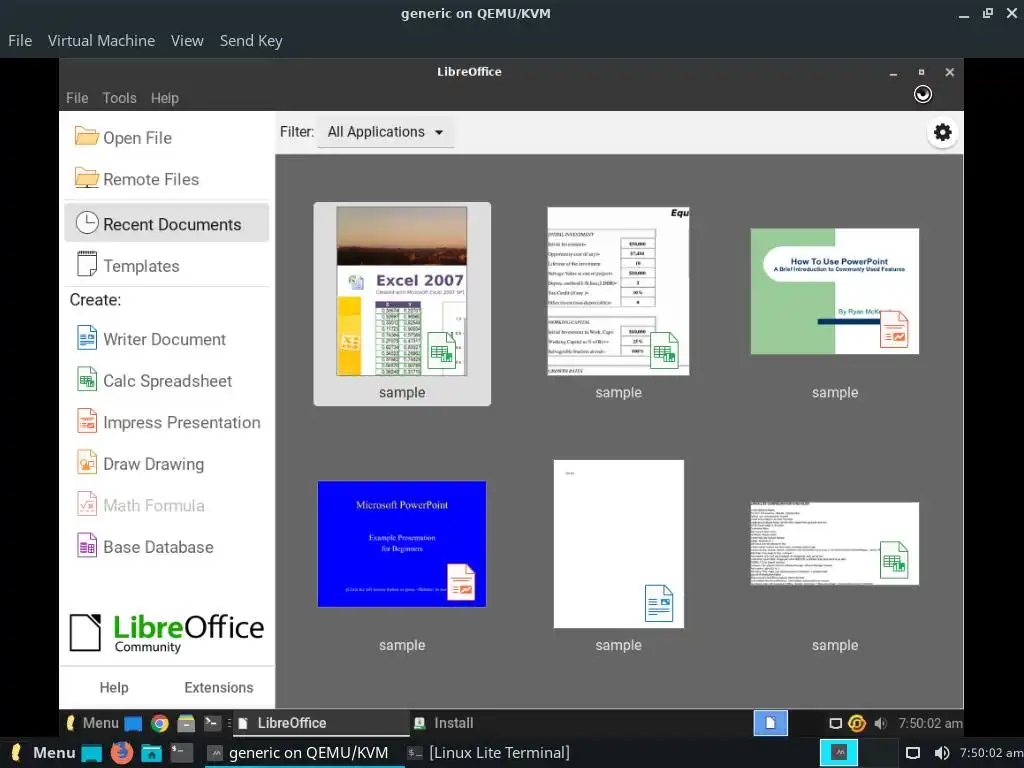The height and width of the screenshot is (768, 1024).
Task: Open the Send Key menu
Action: pos(251,40)
